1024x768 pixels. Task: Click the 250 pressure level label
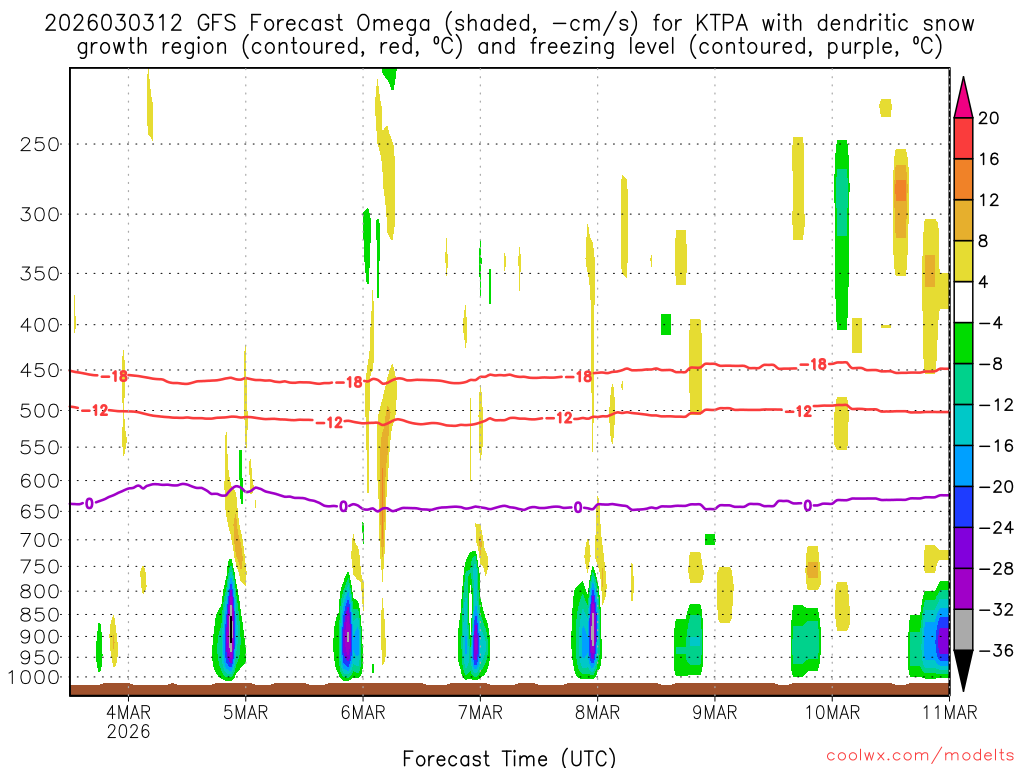[40, 144]
